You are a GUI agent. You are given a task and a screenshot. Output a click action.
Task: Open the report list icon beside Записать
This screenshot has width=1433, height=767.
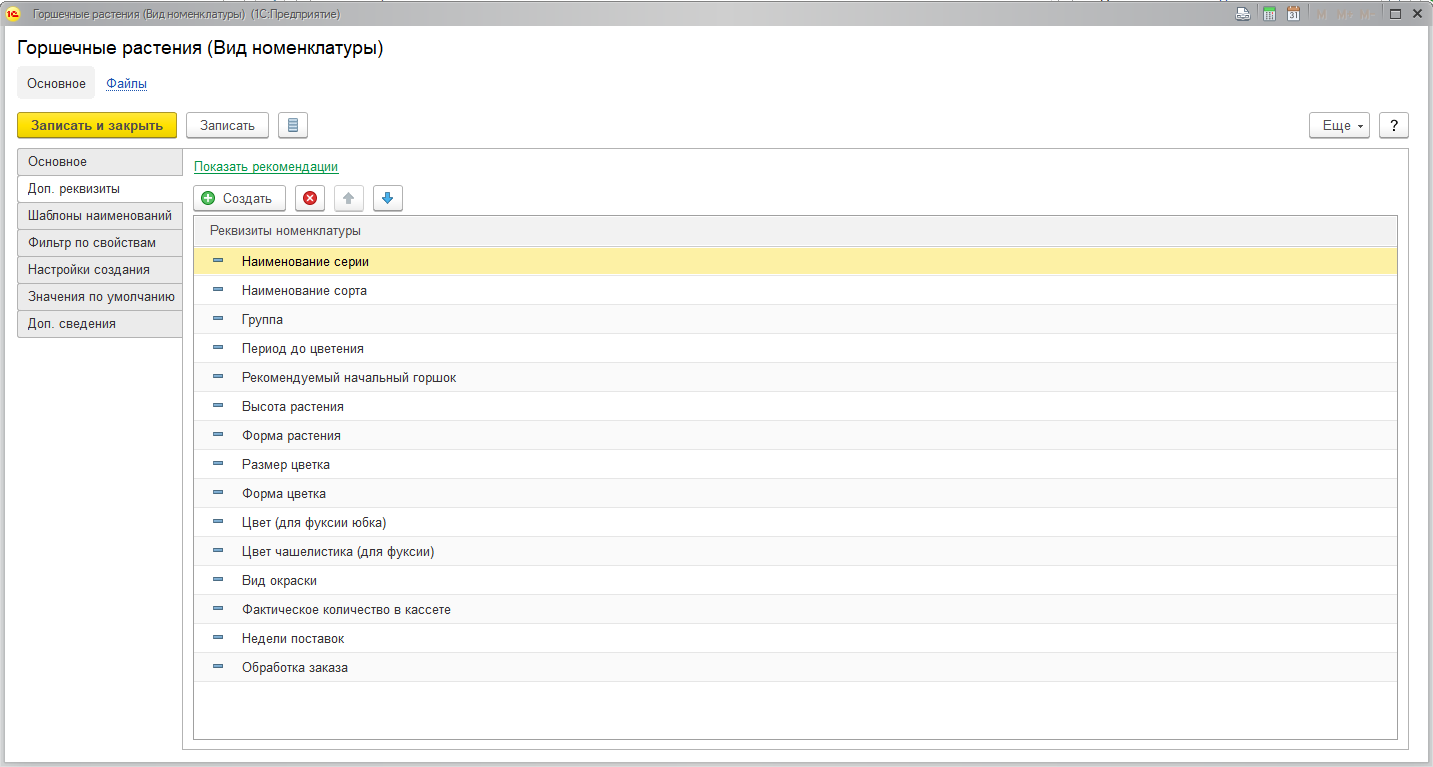point(293,125)
